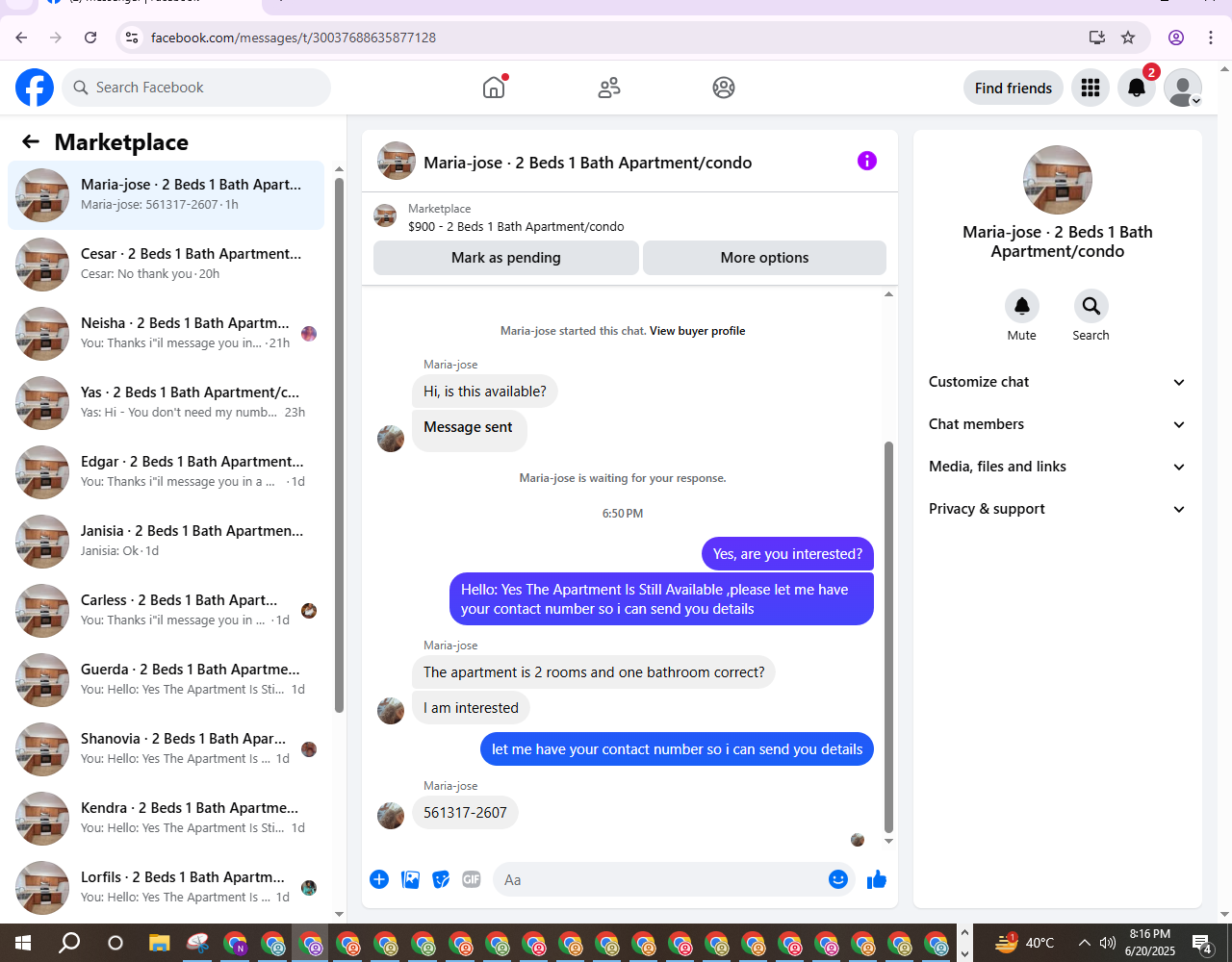Image resolution: width=1232 pixels, height=962 pixels.
Task: Click Mark as pending button
Action: (506, 258)
